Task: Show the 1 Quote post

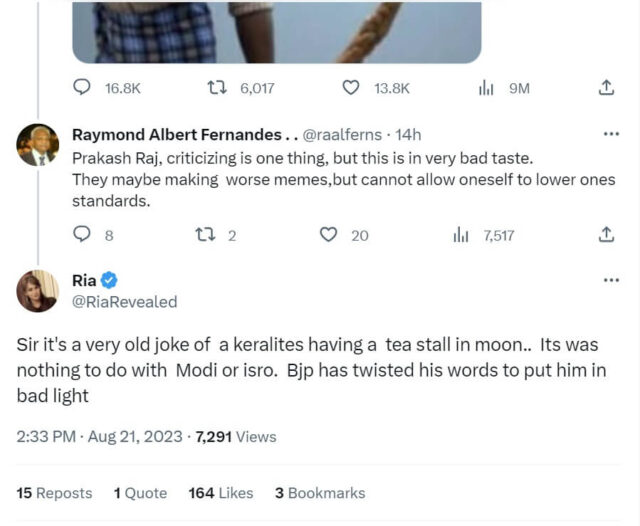Action: [139, 493]
